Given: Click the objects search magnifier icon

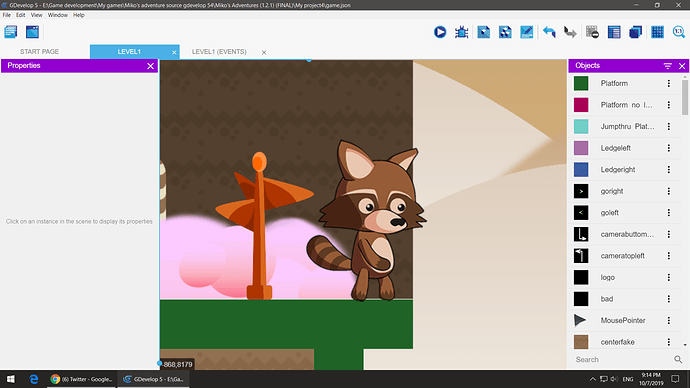Looking at the screenshot, I should coord(678,359).
